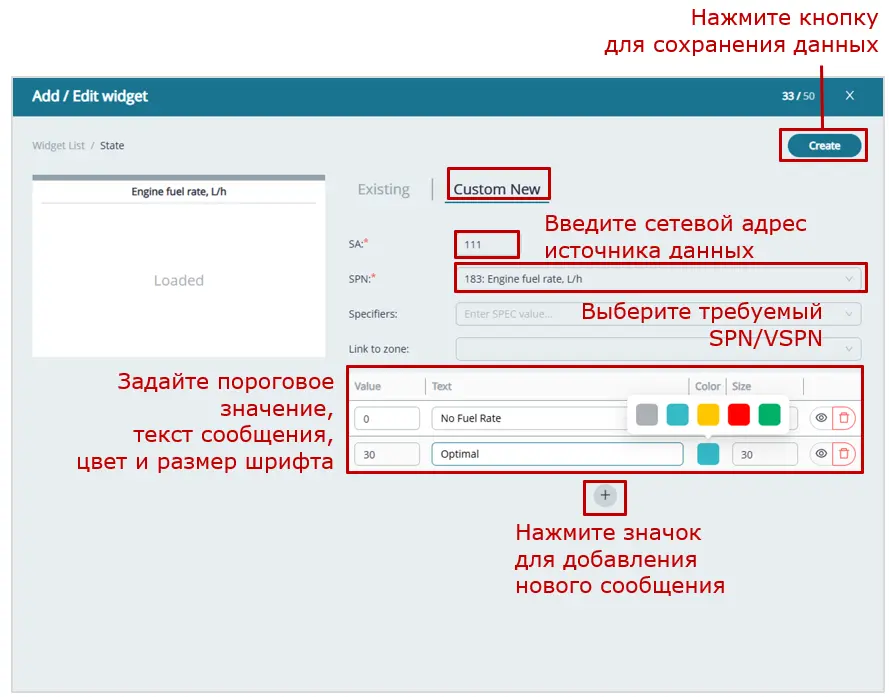Open the color picker on the "Optimal" row
This screenshot has height=697, width=889.
tap(707, 452)
